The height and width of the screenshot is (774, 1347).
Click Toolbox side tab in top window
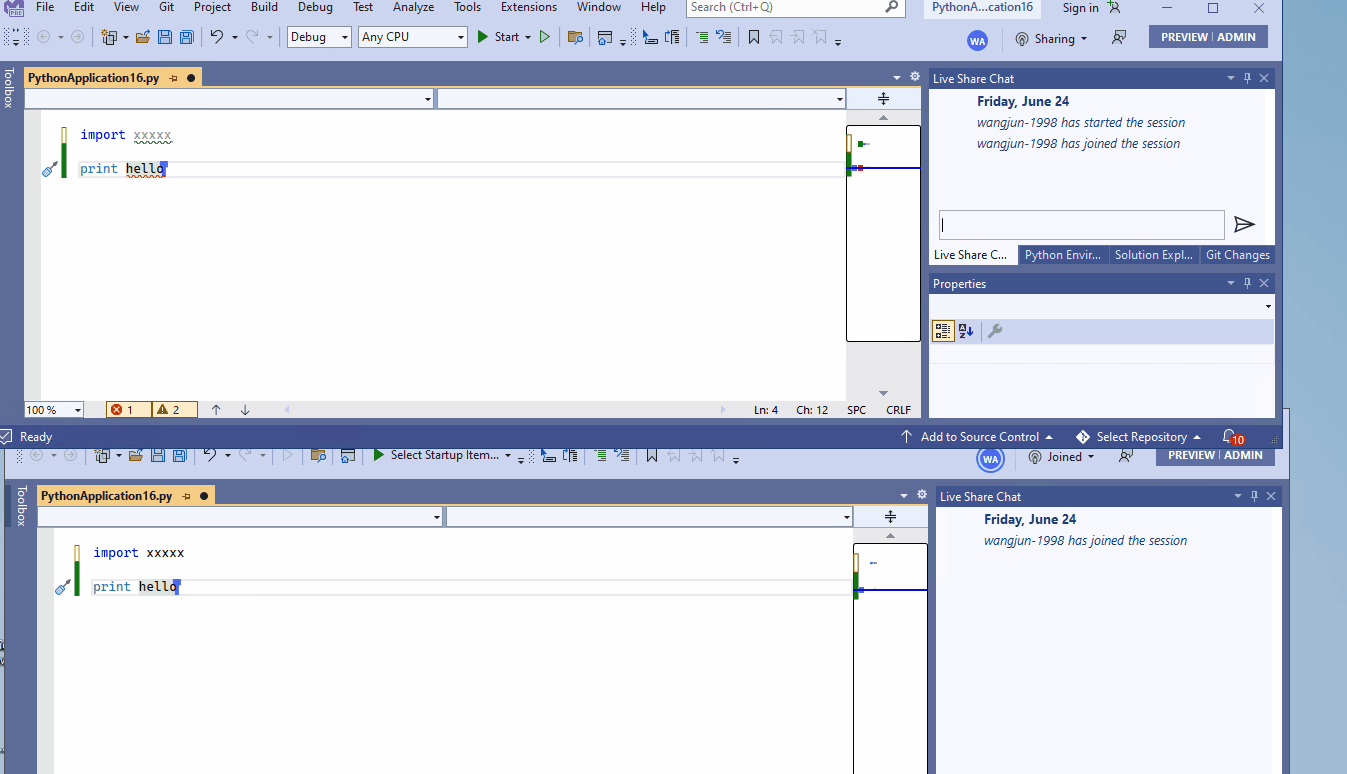pyautogui.click(x=9, y=88)
